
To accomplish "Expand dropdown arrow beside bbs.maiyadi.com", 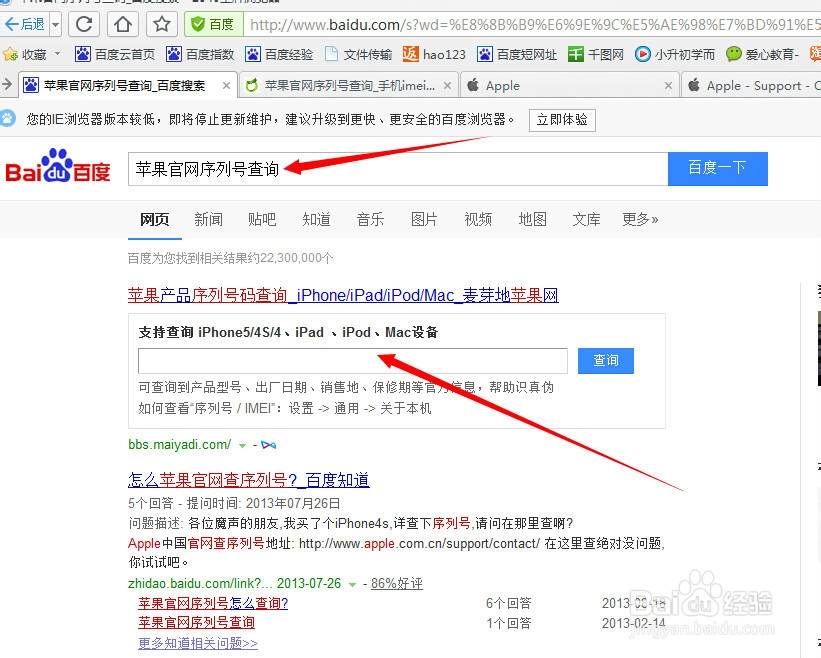I will (242, 445).
